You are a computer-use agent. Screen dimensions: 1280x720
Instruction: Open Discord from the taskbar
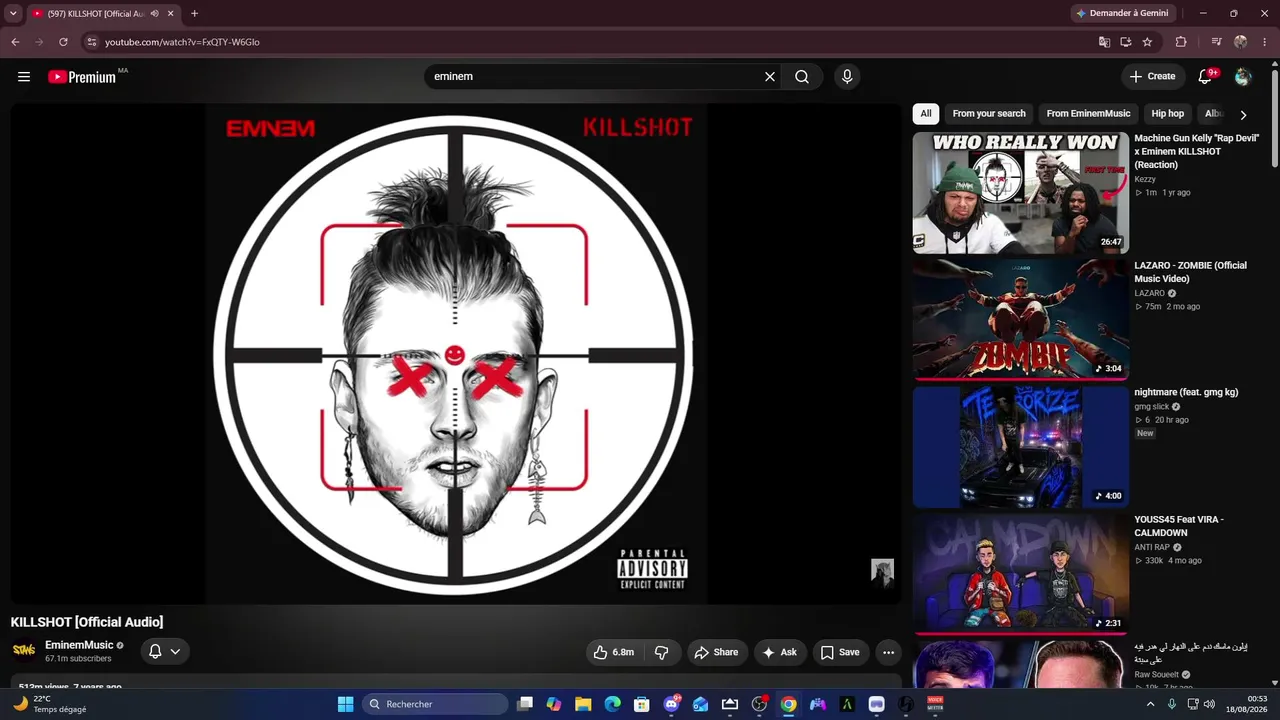tap(671, 704)
